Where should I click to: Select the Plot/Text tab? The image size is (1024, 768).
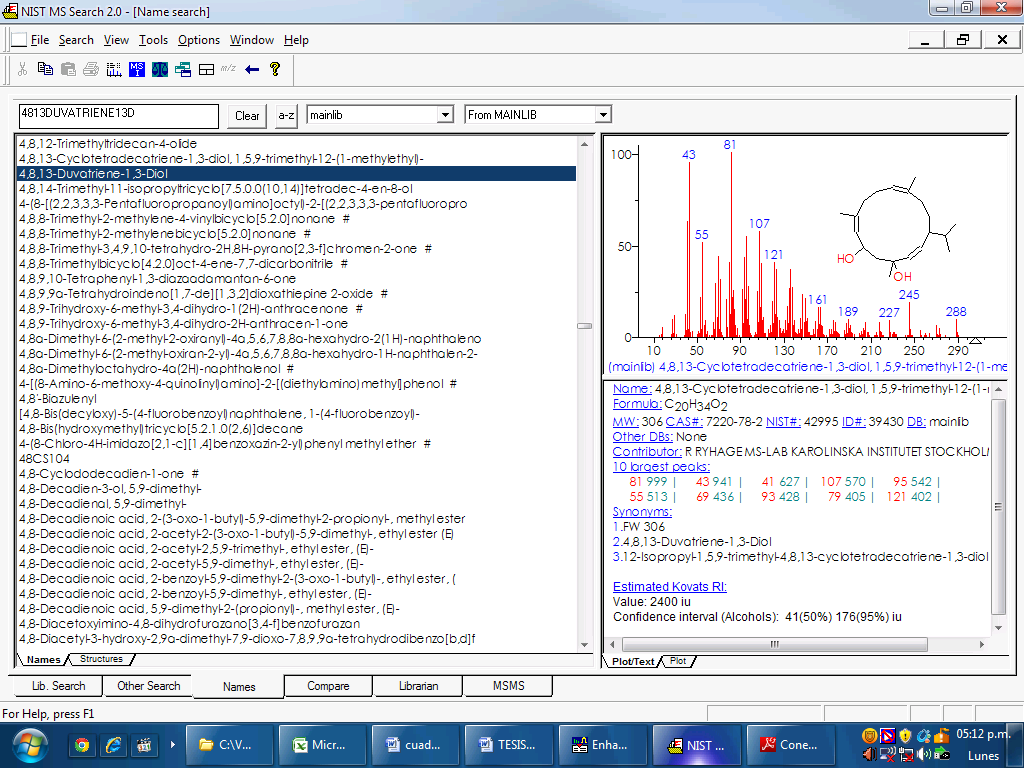tap(633, 662)
